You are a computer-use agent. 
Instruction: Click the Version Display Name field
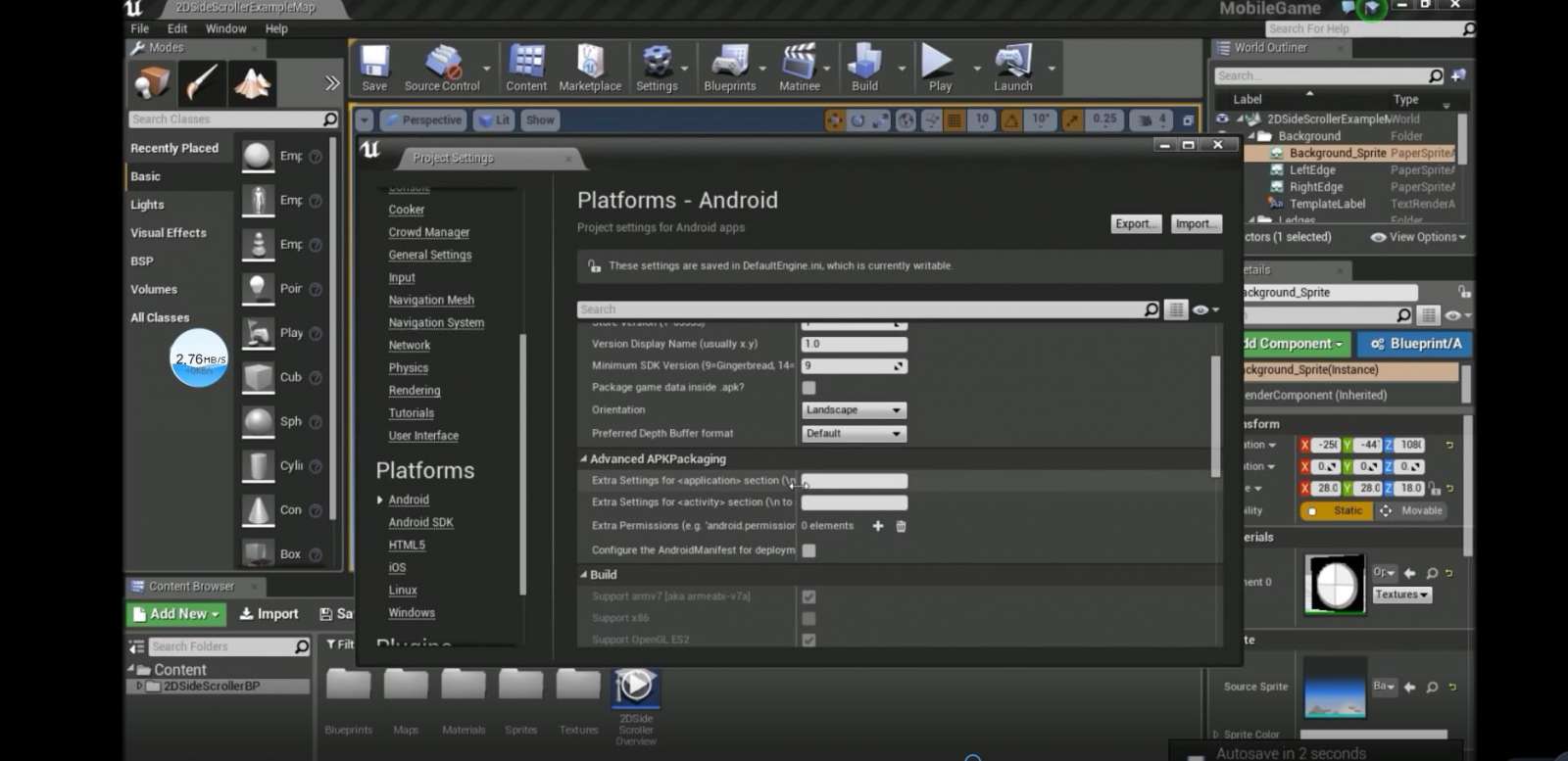coord(854,345)
